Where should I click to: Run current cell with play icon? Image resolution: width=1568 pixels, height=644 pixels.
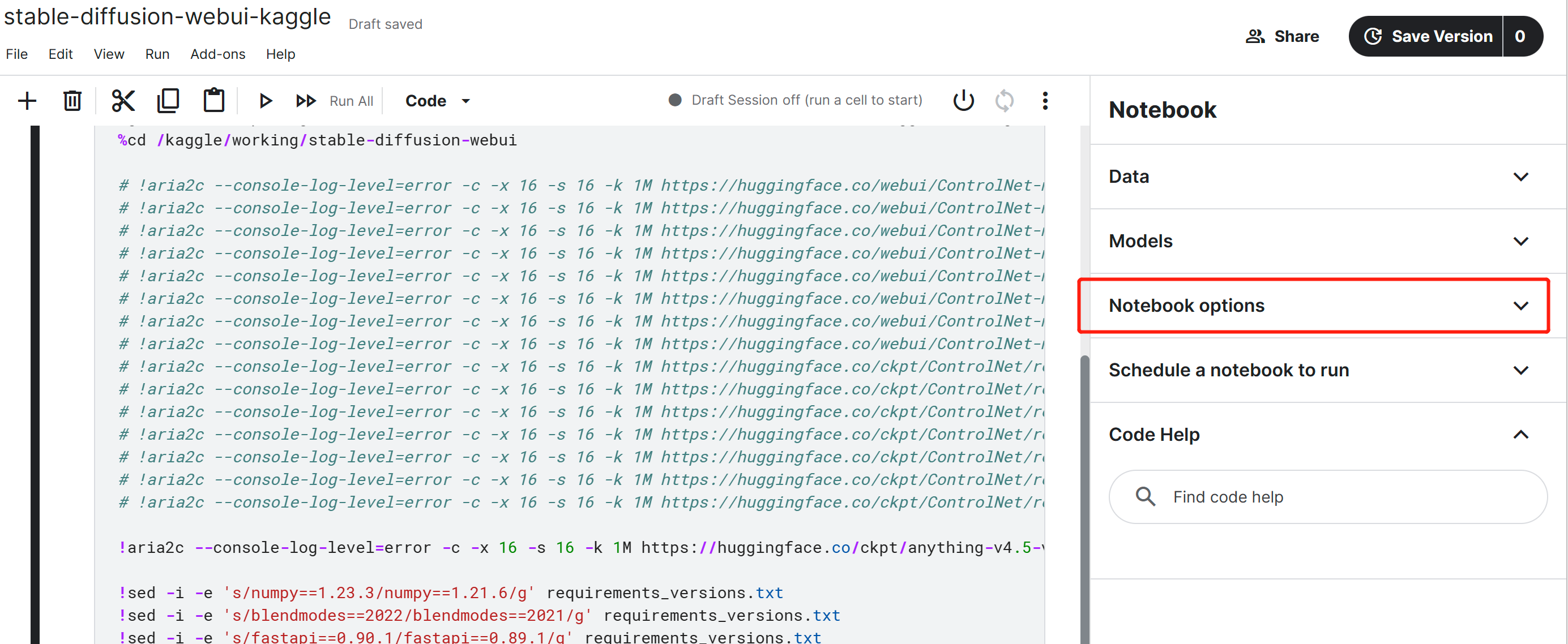[x=266, y=101]
